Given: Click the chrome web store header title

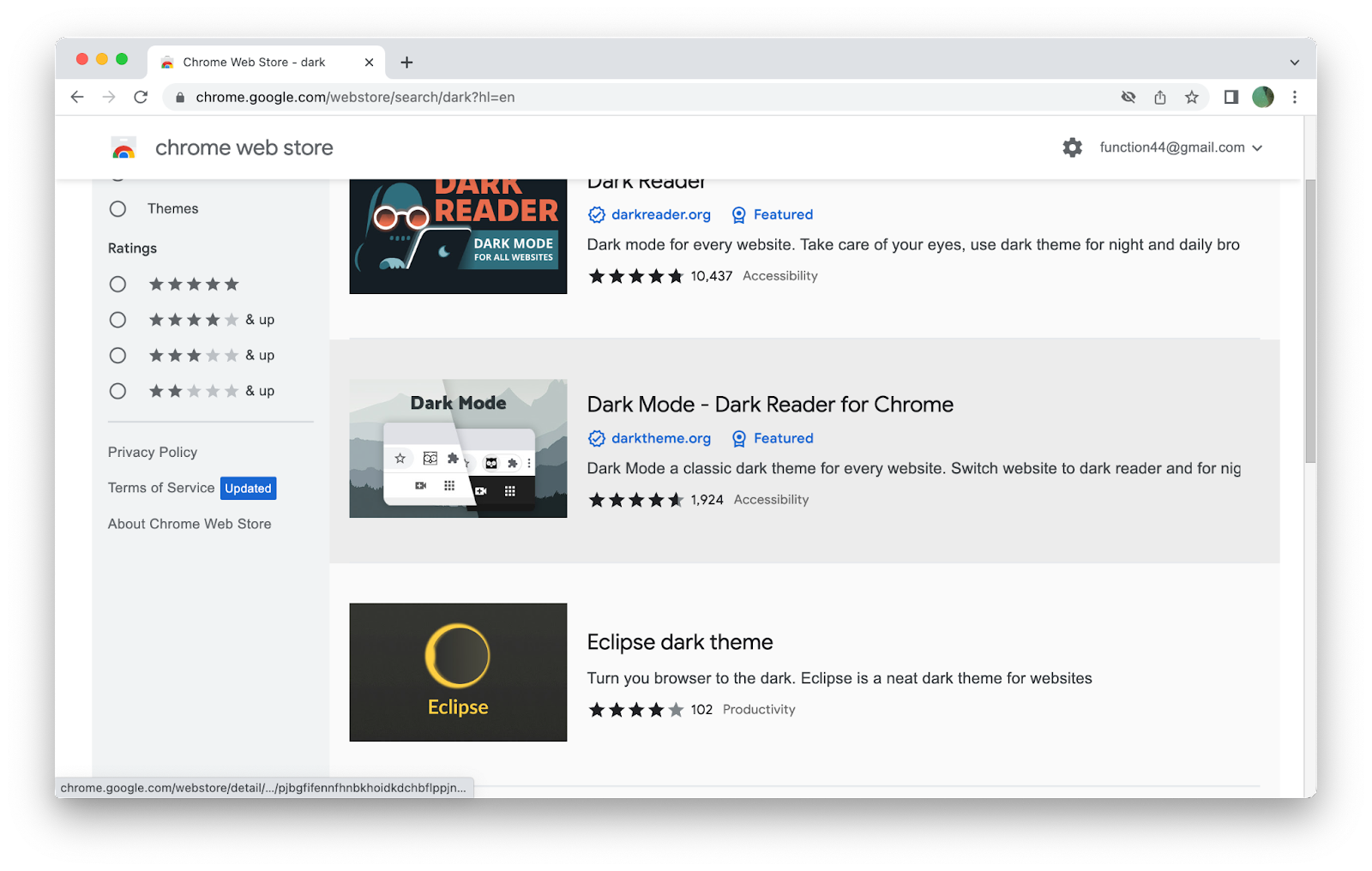Looking at the screenshot, I should (x=244, y=147).
